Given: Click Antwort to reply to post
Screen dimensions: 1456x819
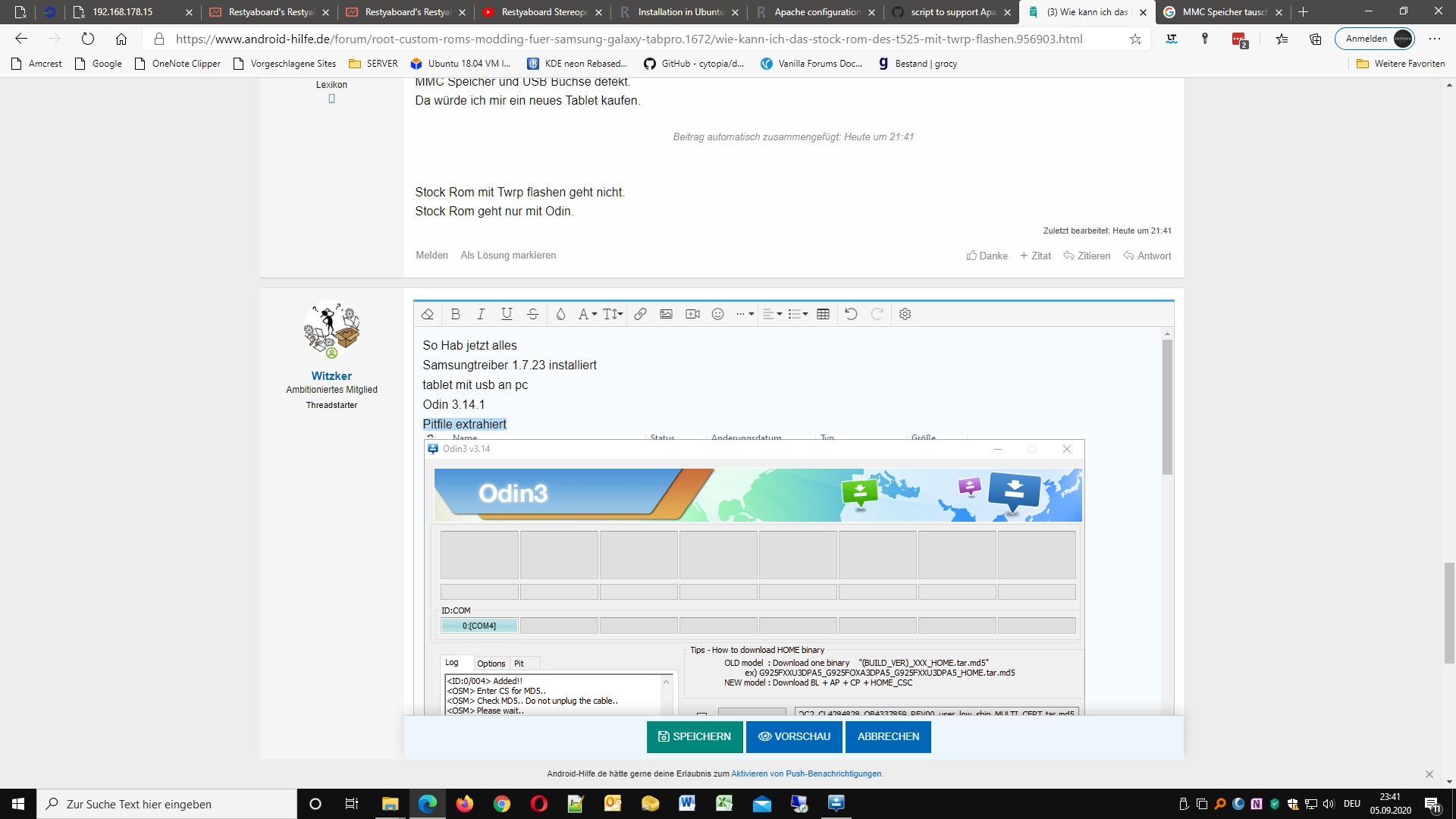Looking at the screenshot, I should pos(1147,256).
